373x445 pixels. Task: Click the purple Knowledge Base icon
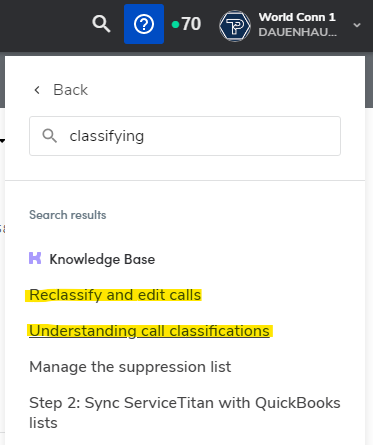[35, 258]
